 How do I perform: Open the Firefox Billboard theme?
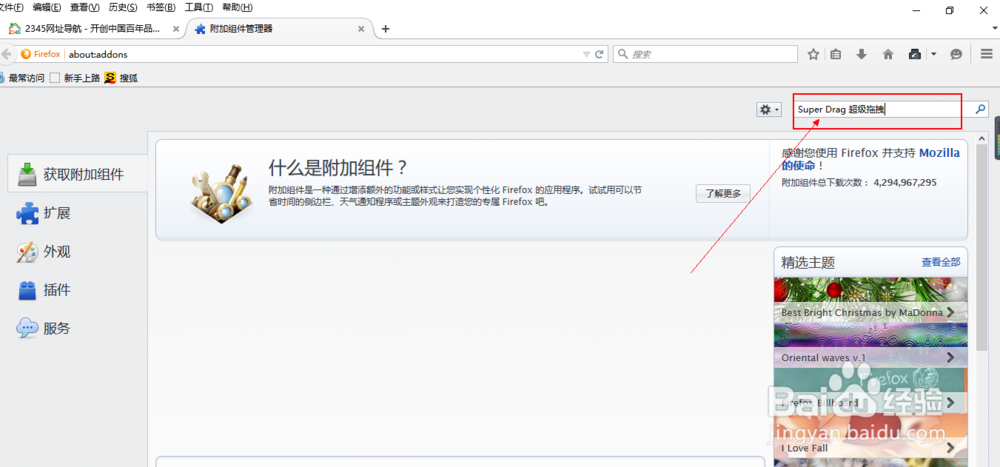pos(871,390)
